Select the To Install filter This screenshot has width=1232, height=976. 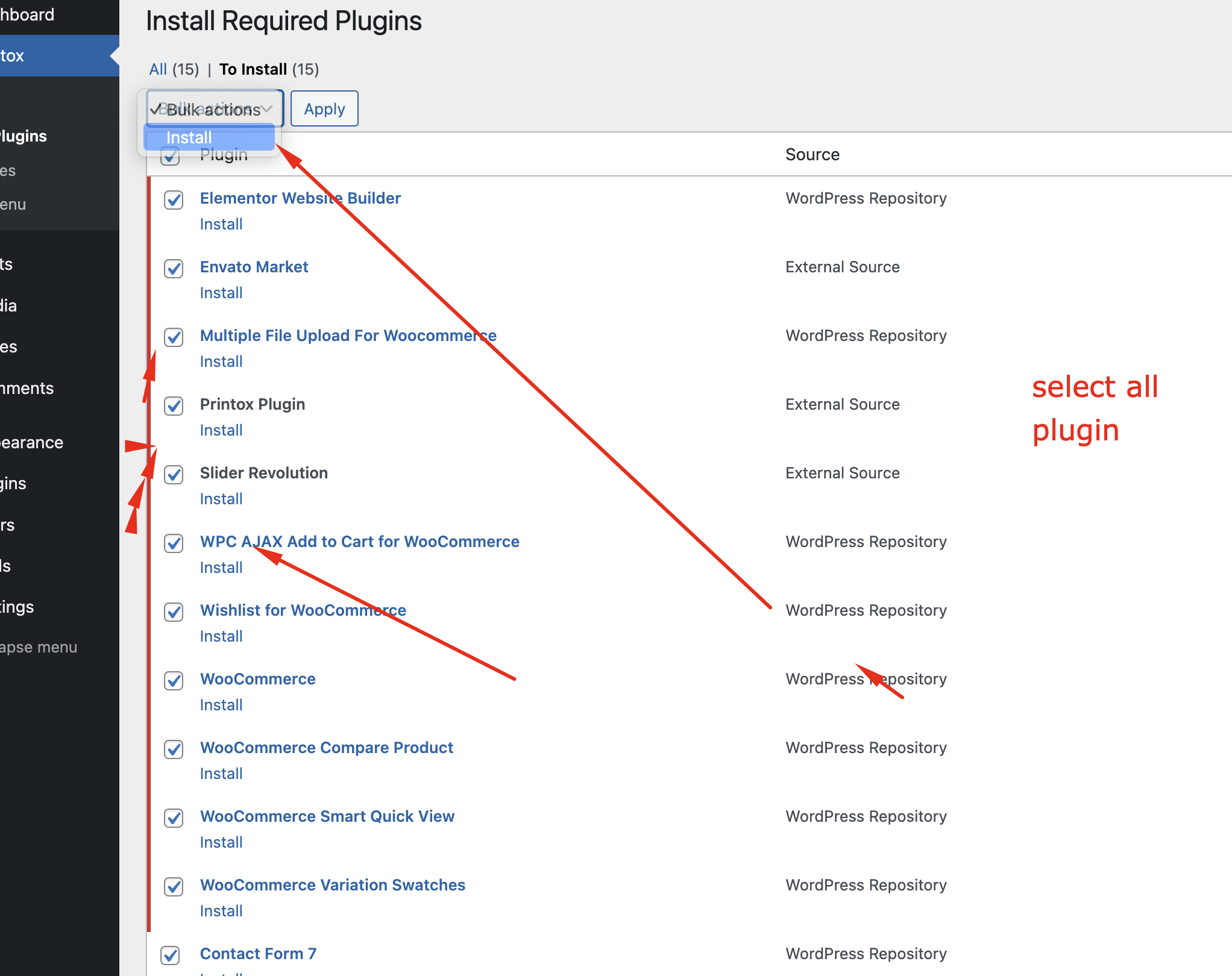253,69
